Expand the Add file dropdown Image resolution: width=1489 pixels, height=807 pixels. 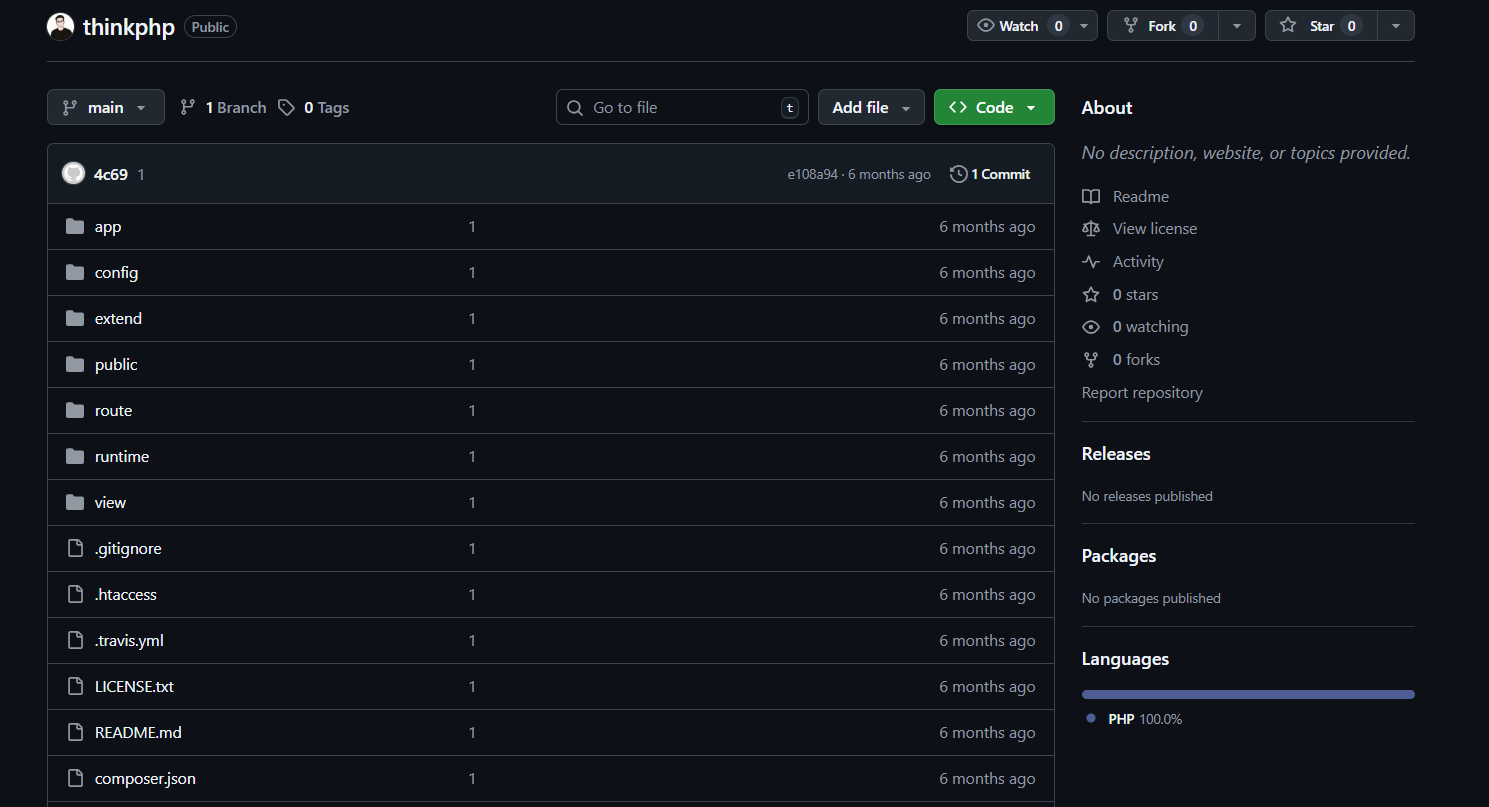(871, 108)
